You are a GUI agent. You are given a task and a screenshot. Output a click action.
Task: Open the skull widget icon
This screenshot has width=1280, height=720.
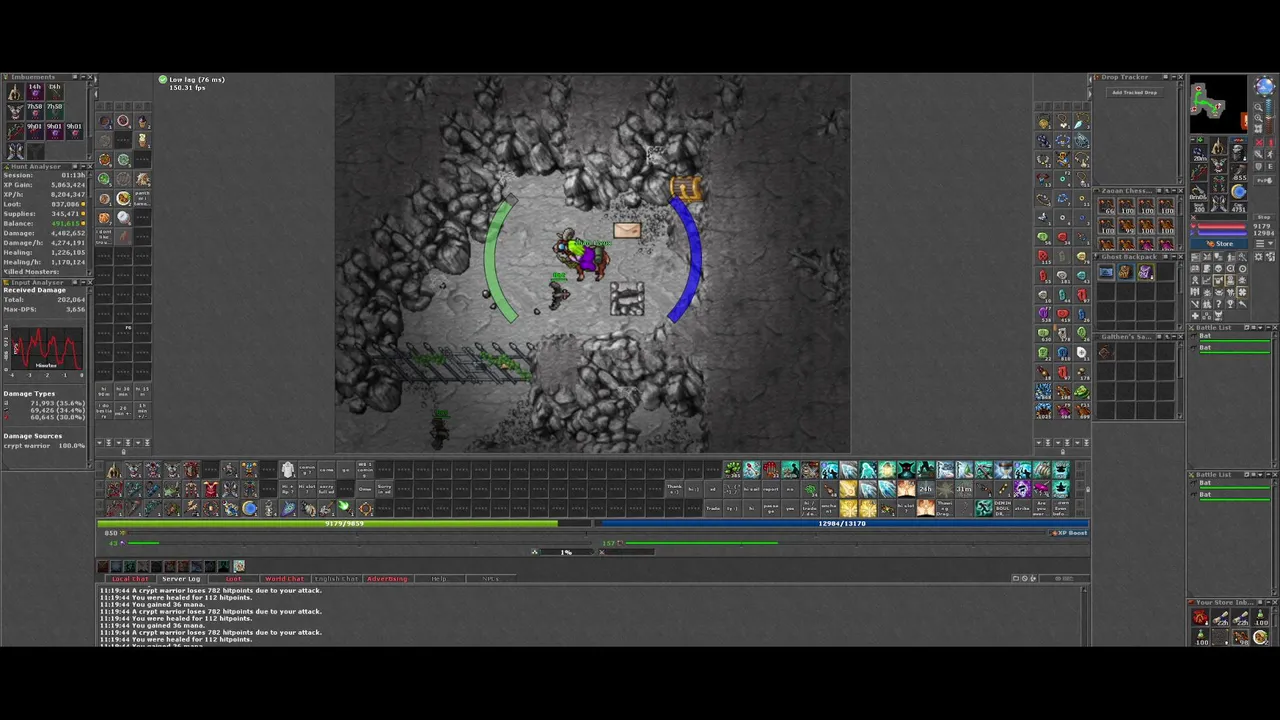click(x=1218, y=268)
